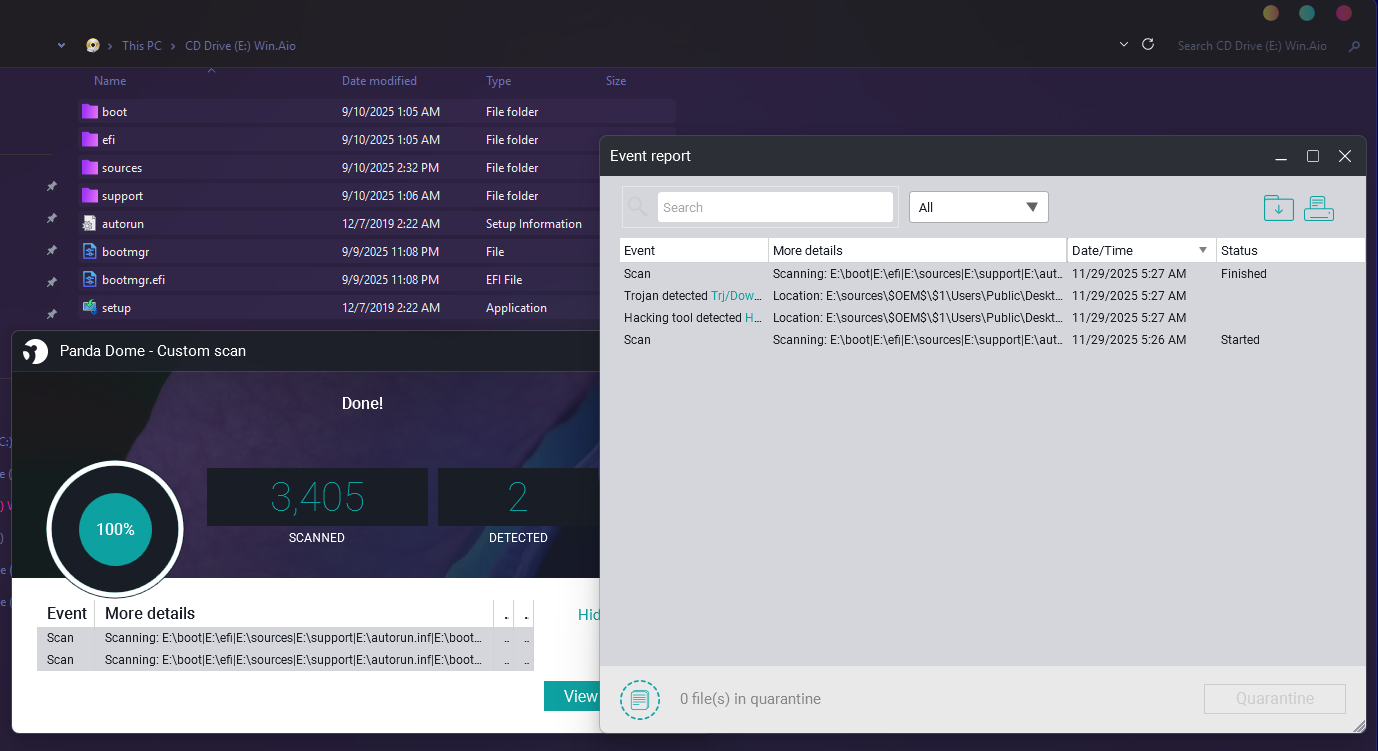Open the All filter dropdown in Event report
Image resolution: width=1378 pixels, height=751 pixels.
coord(978,207)
